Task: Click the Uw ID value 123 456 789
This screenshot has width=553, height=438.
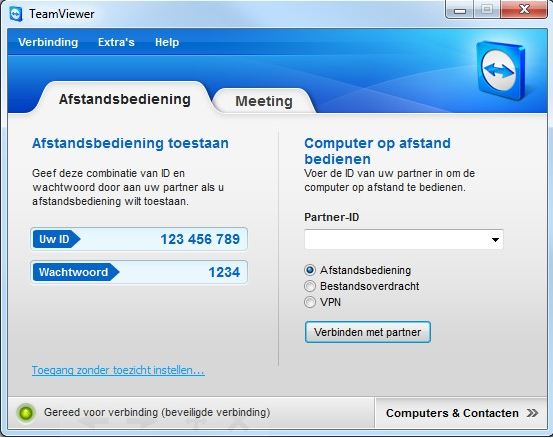Action: [200, 239]
